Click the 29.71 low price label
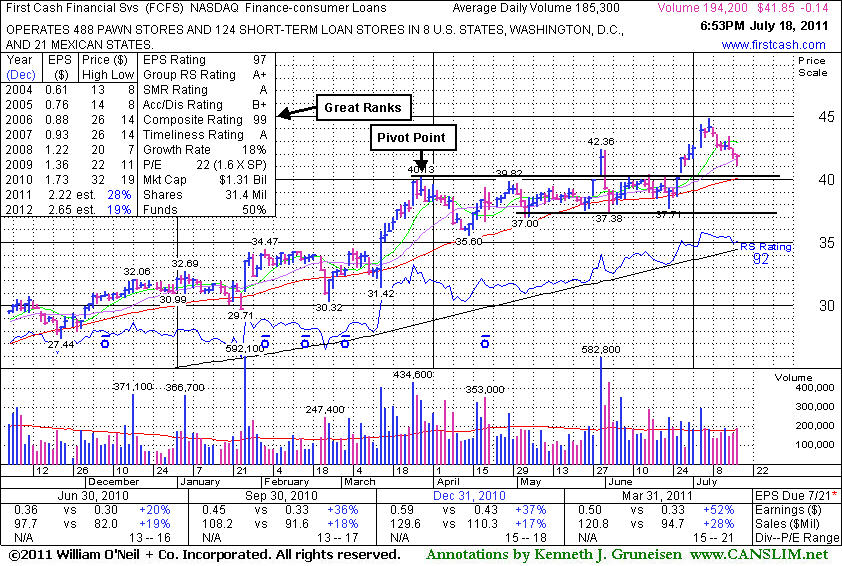The height and width of the screenshot is (566, 842). point(240,315)
